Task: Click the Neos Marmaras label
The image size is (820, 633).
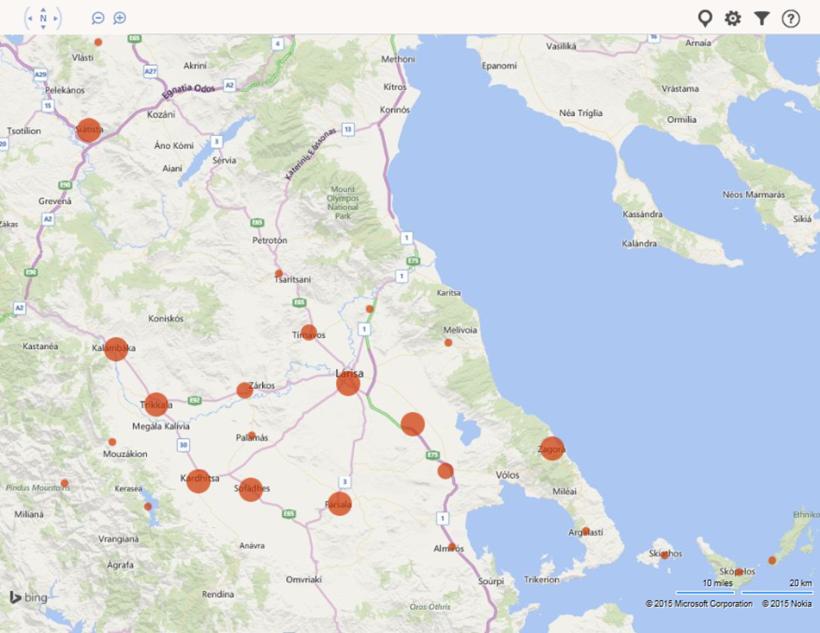Action: pos(754,195)
